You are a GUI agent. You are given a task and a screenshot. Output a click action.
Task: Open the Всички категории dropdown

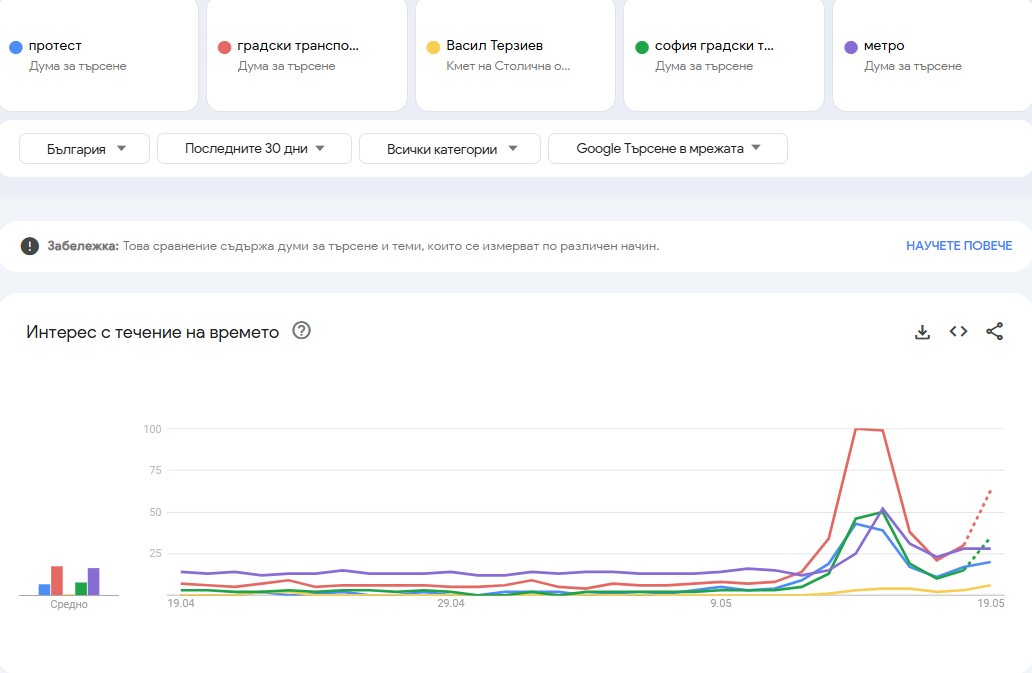(449, 147)
